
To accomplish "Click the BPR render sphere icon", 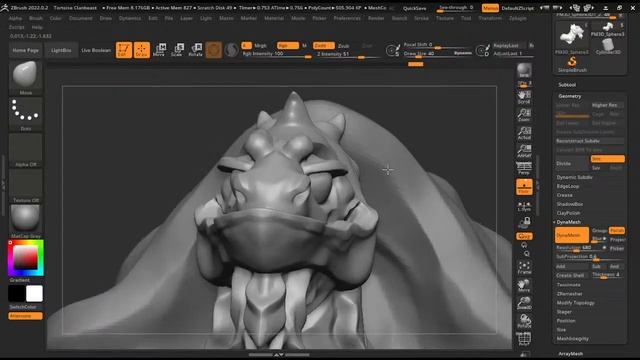I will pos(524,70).
